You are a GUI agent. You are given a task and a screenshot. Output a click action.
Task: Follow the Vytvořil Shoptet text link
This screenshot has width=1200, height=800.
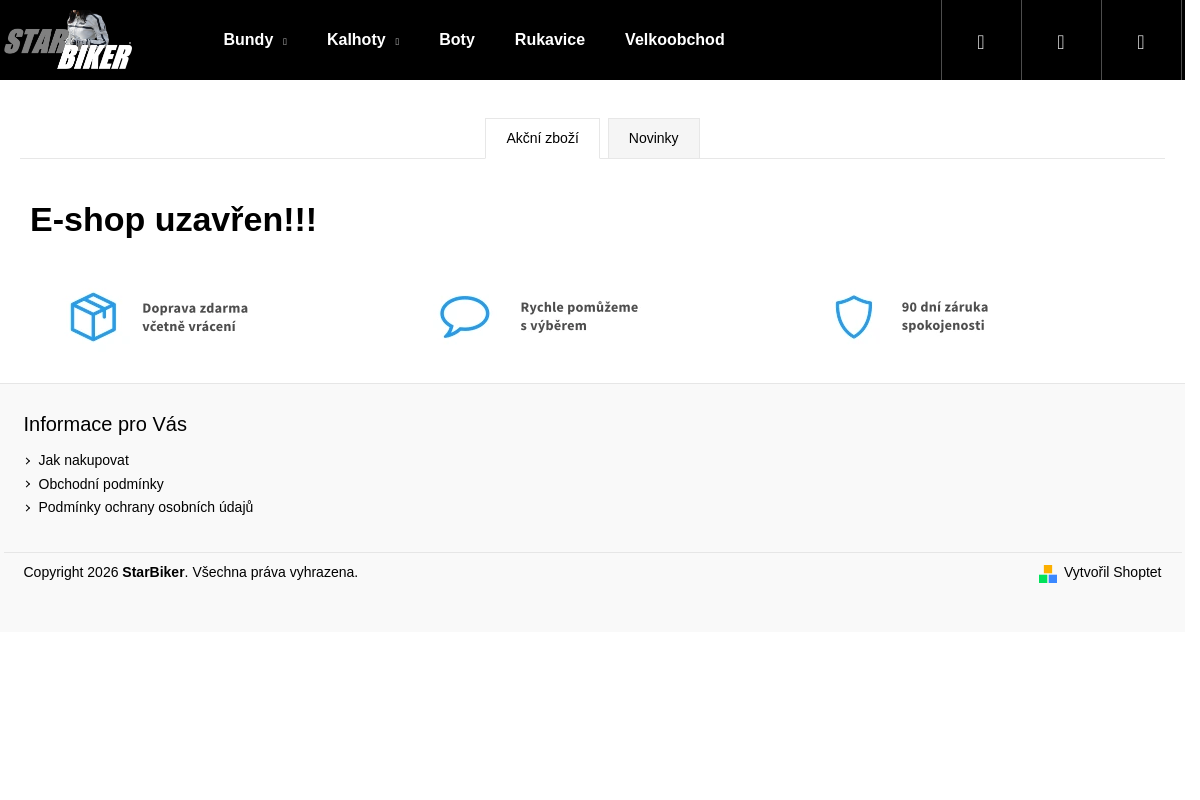tap(1112, 572)
